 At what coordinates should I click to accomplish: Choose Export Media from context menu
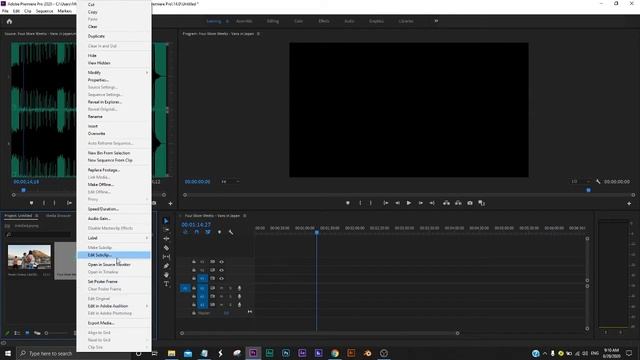pyautogui.click(x=114, y=323)
